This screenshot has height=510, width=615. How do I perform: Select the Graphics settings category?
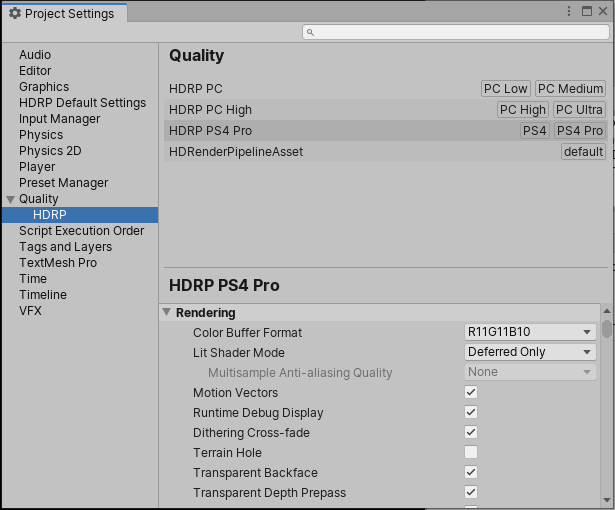click(x=44, y=87)
